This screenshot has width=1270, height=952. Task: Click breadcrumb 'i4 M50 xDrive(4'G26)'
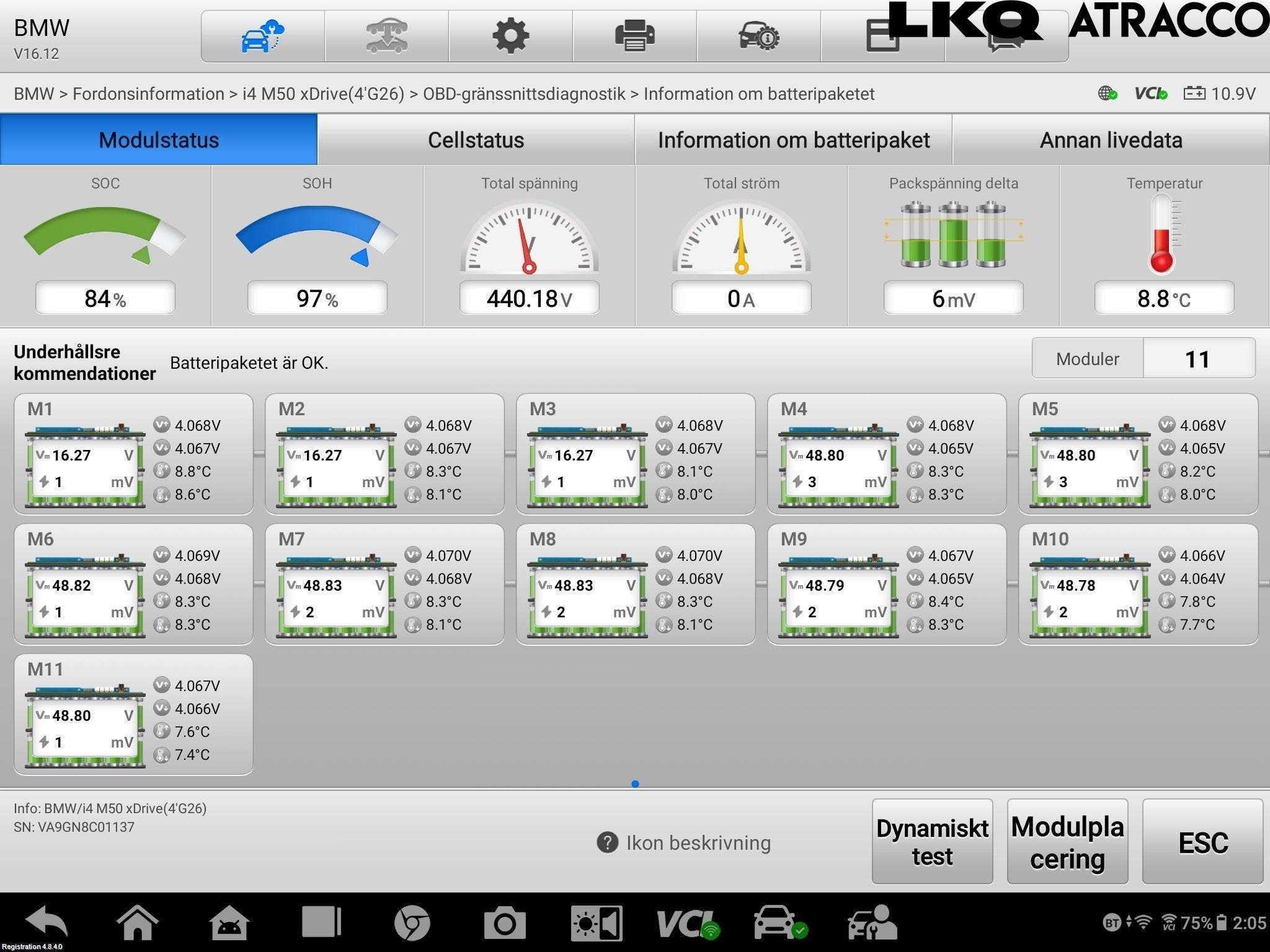[323, 94]
